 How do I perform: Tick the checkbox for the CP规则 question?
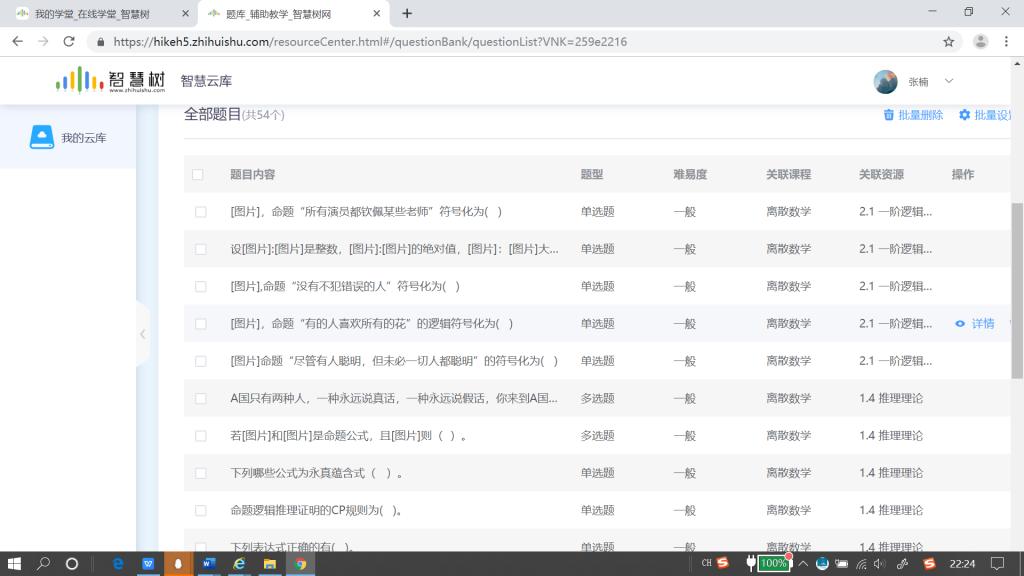coord(200,511)
